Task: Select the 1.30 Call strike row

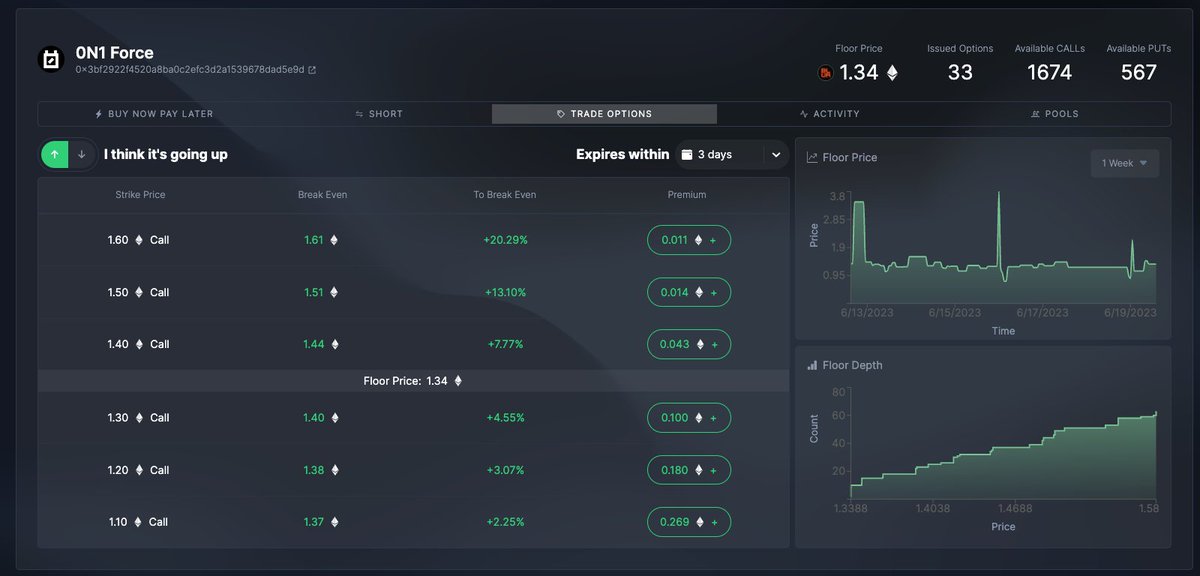Action: pos(413,417)
